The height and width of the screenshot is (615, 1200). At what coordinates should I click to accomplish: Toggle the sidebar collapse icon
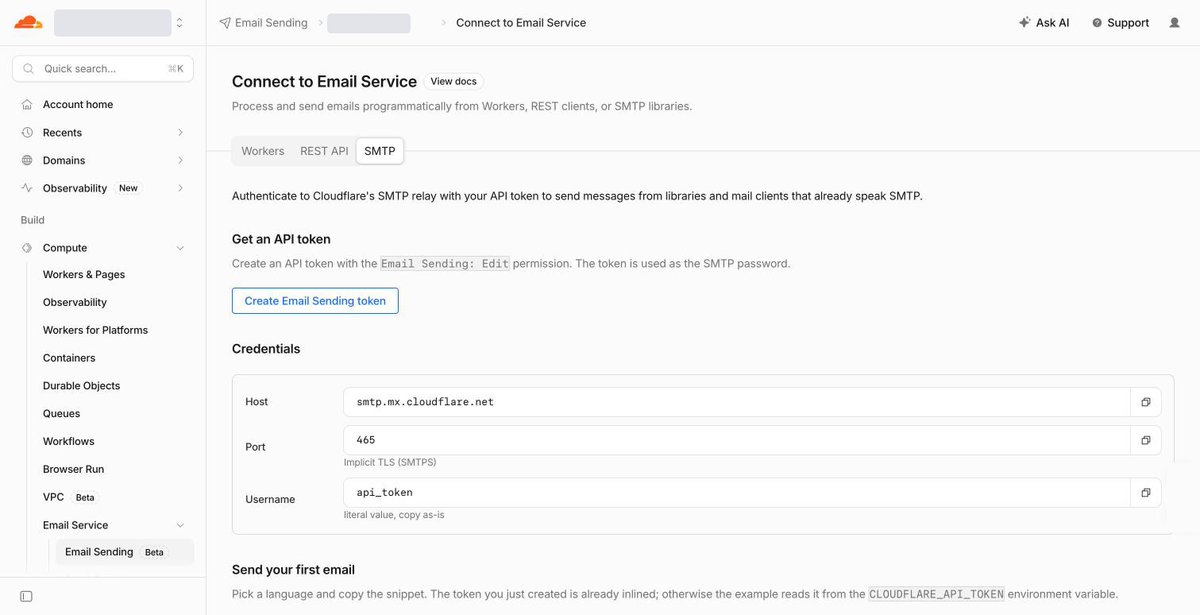(26, 596)
